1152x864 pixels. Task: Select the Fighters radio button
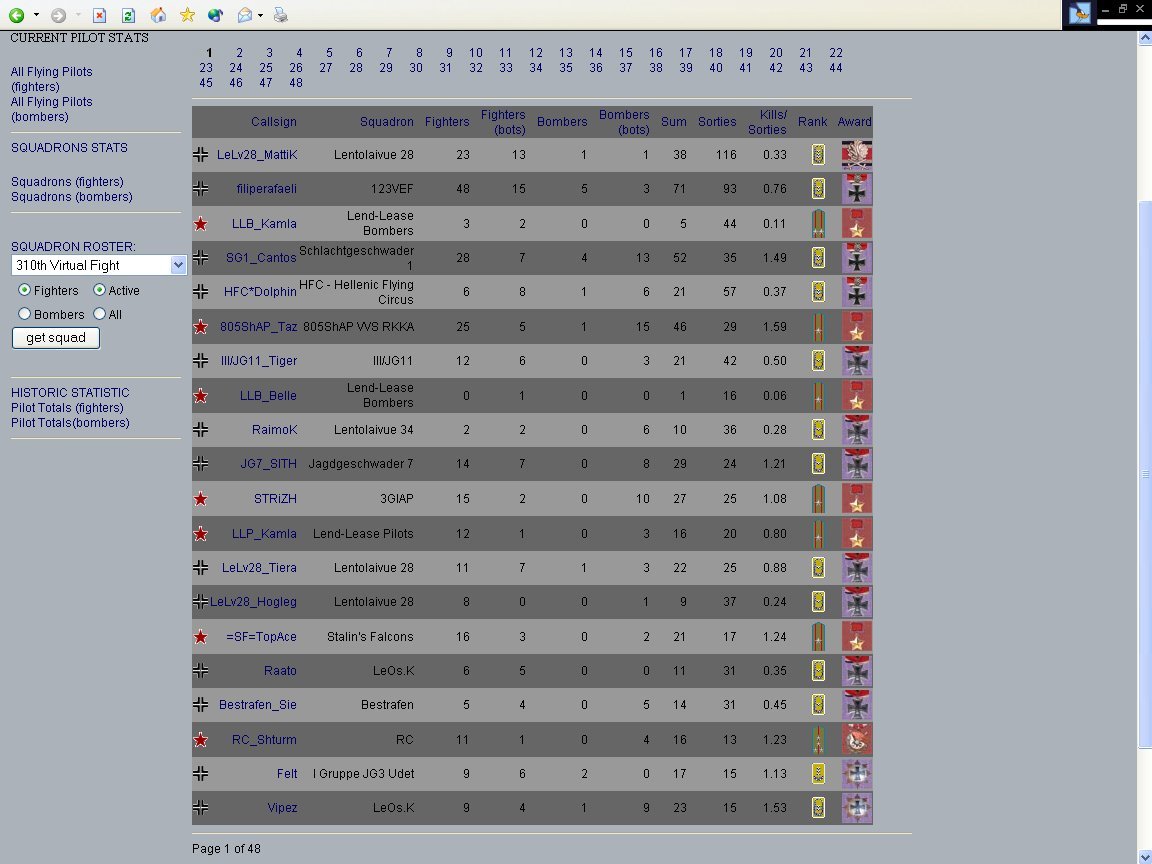tap(24, 290)
